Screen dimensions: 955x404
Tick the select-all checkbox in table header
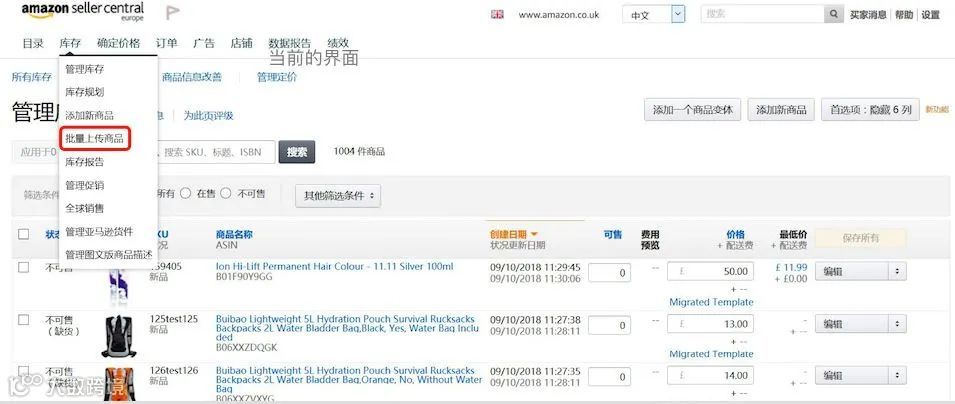tap(23, 234)
